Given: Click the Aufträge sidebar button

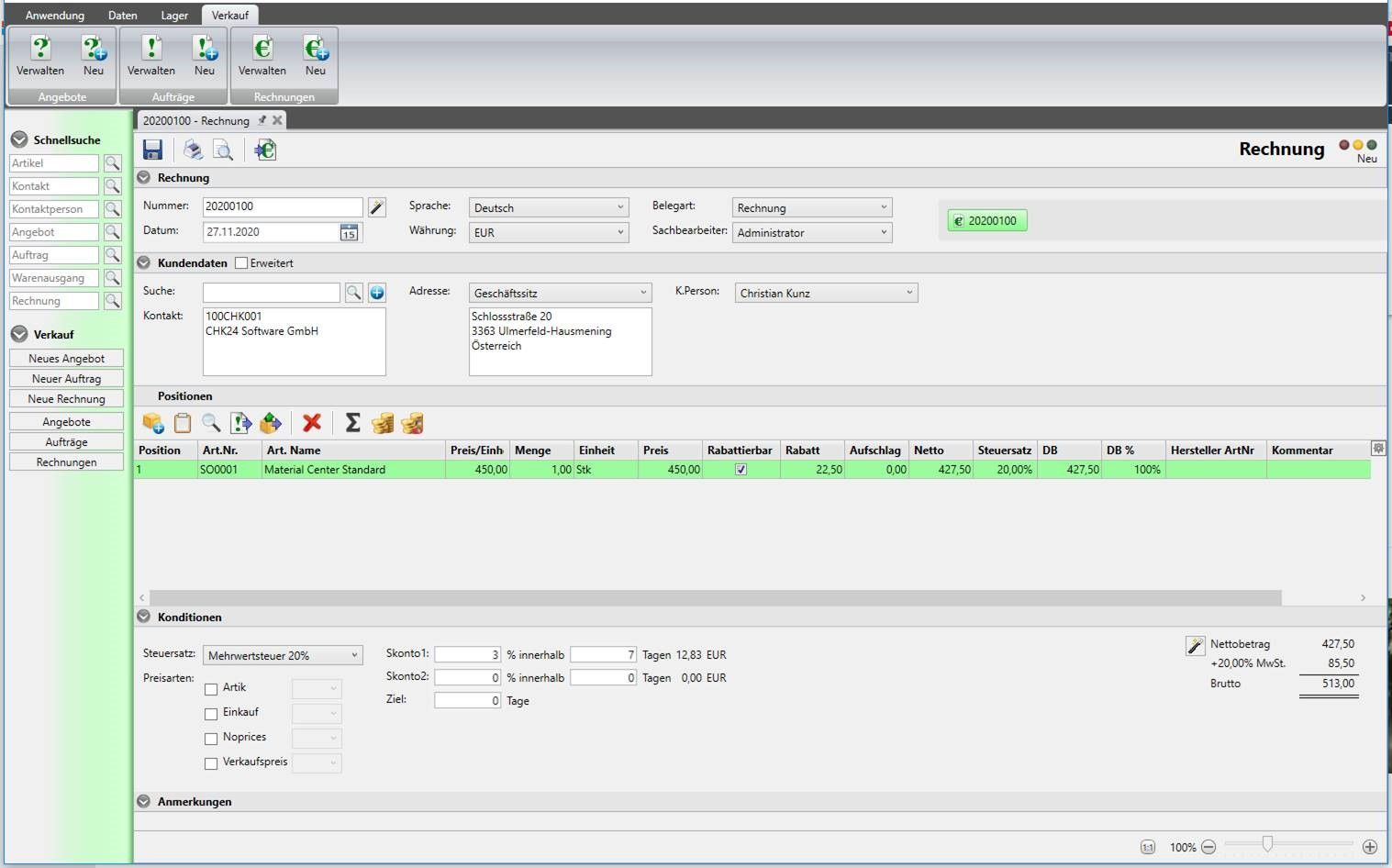Looking at the screenshot, I should coord(66,441).
